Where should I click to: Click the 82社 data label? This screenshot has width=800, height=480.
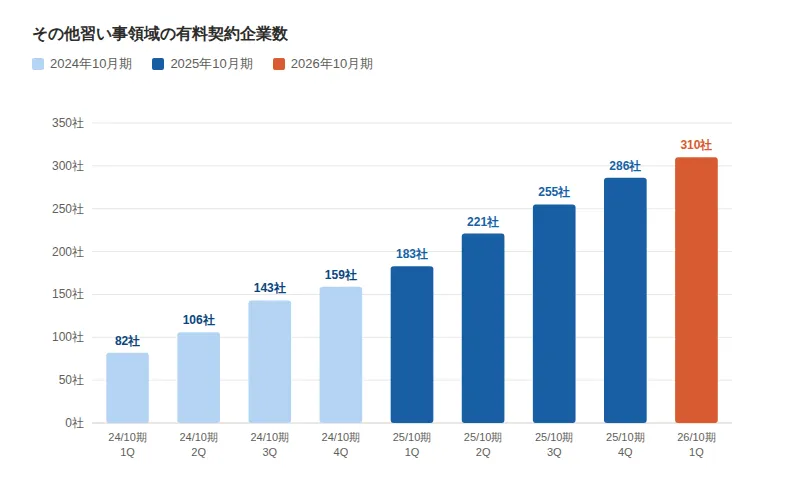pos(127,341)
